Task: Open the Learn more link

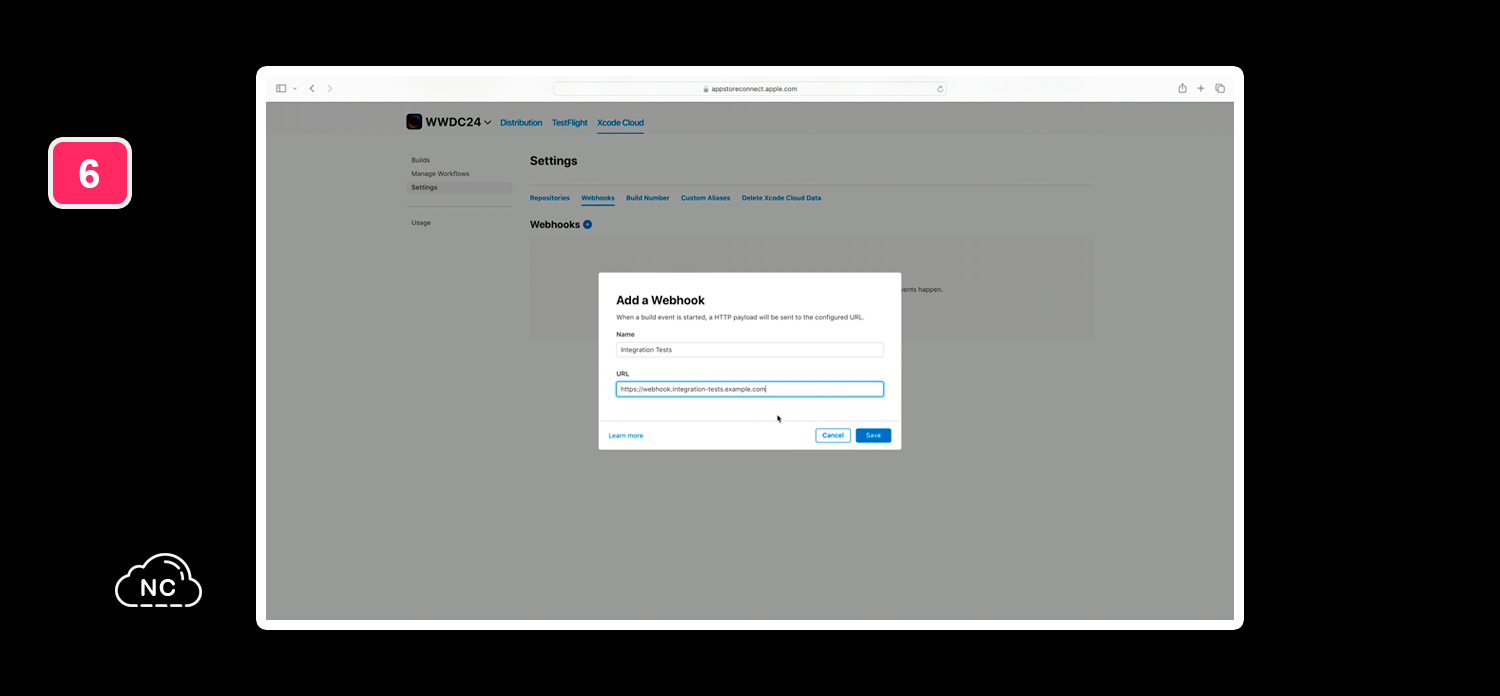Action: click(626, 436)
